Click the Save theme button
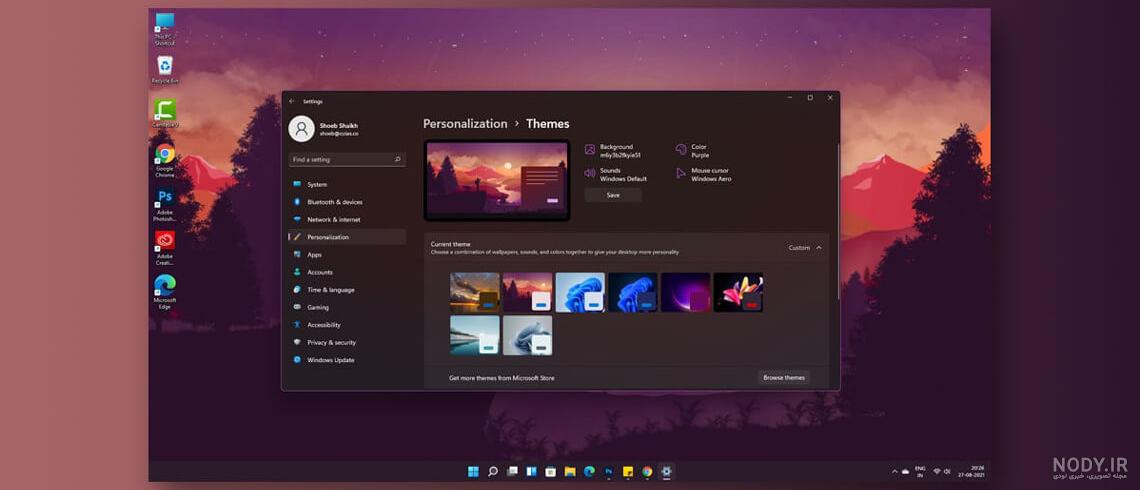Image resolution: width=1140 pixels, height=490 pixels. [613, 195]
